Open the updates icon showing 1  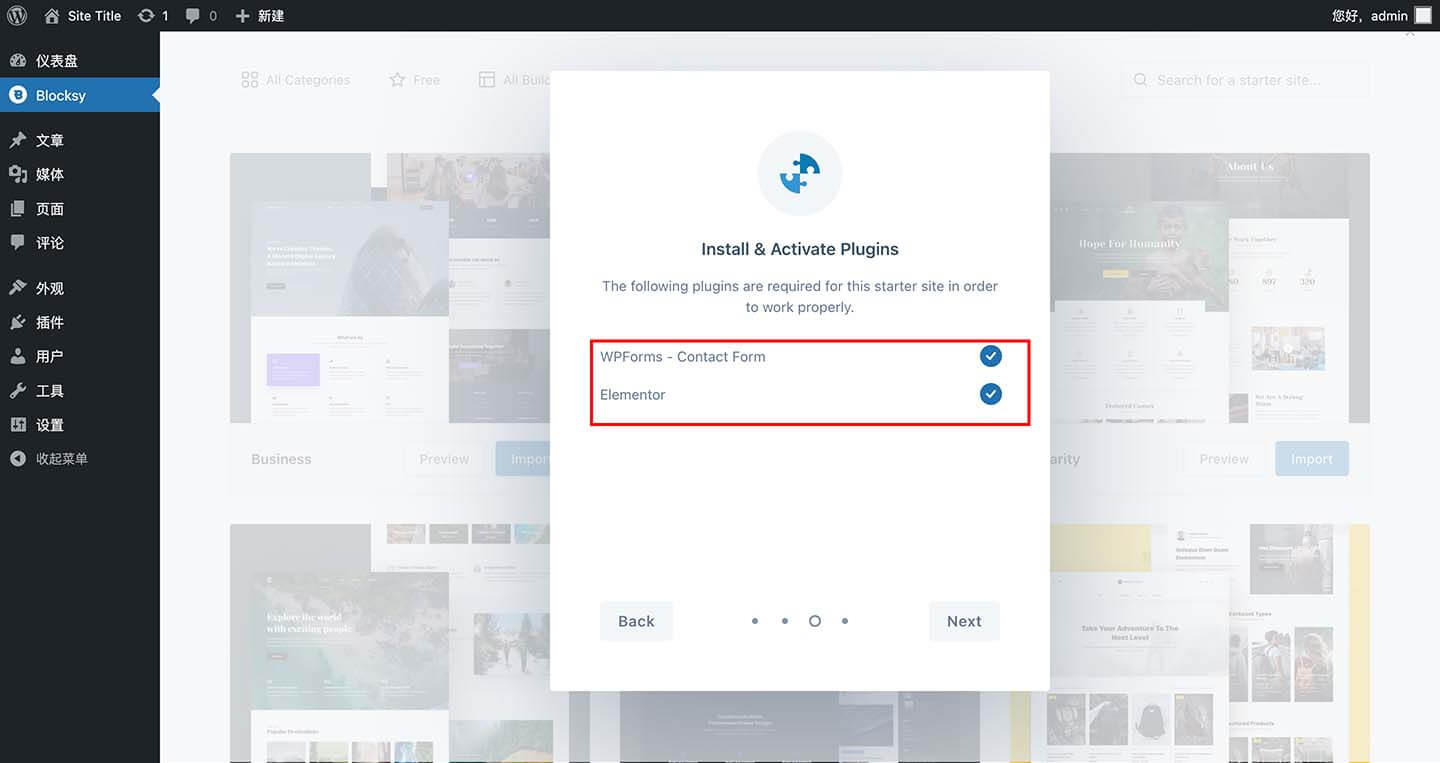[153, 16]
